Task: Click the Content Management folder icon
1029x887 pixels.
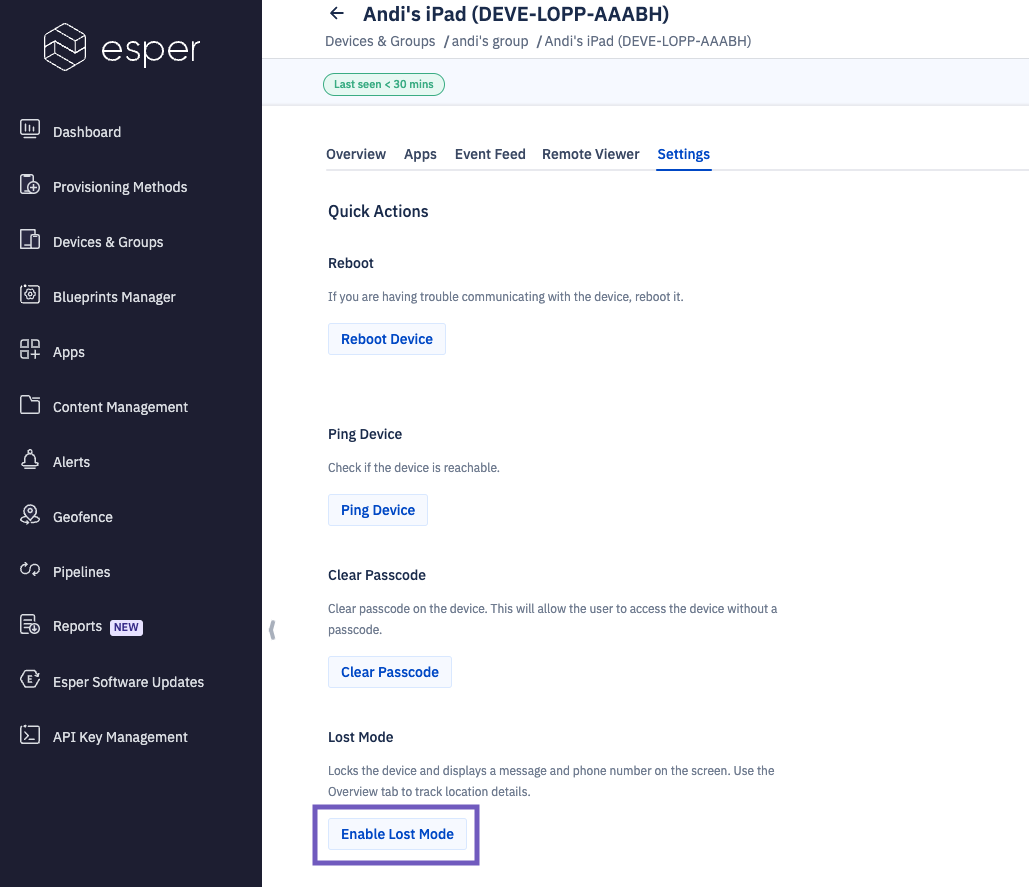Action: coord(30,404)
